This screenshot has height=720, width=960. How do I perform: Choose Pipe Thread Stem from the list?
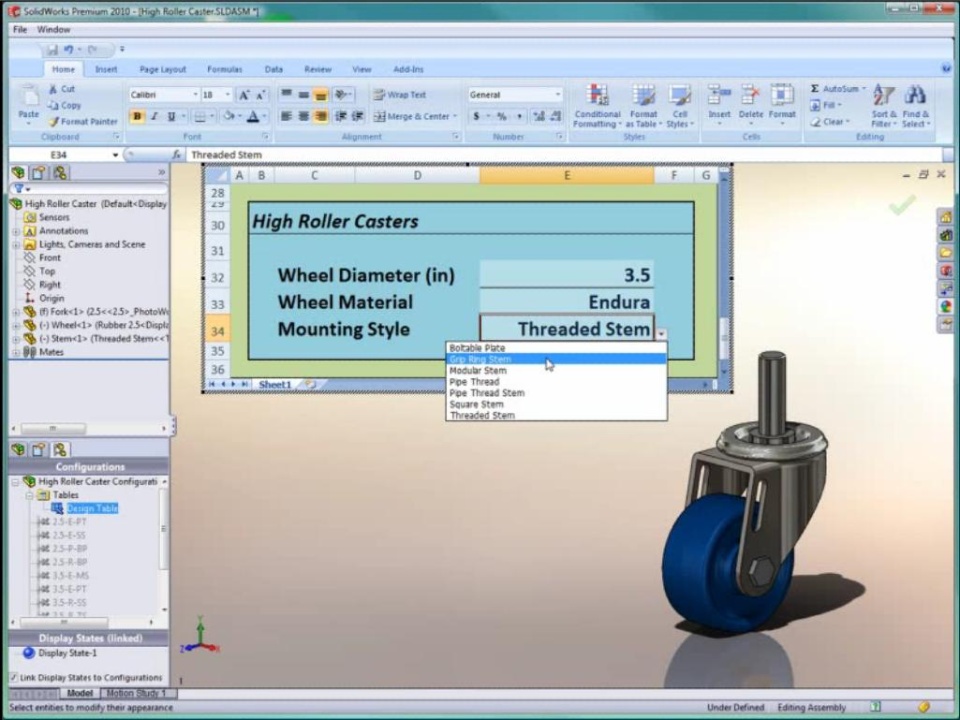point(556,393)
